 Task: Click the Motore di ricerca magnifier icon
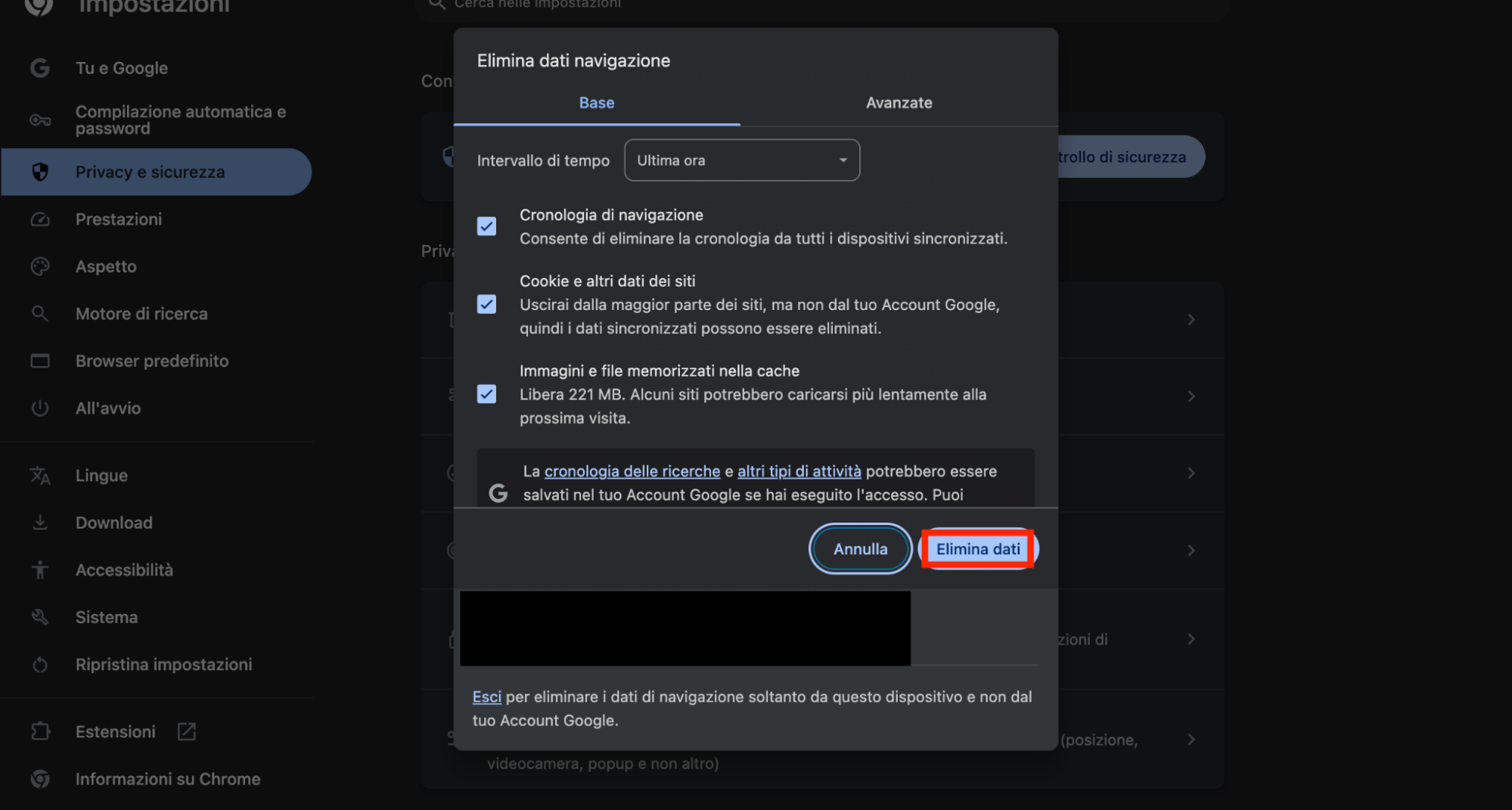(39, 313)
